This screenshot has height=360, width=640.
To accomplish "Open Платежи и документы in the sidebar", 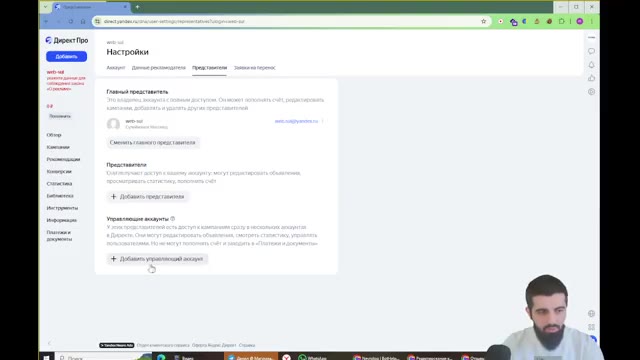I will coord(59,236).
